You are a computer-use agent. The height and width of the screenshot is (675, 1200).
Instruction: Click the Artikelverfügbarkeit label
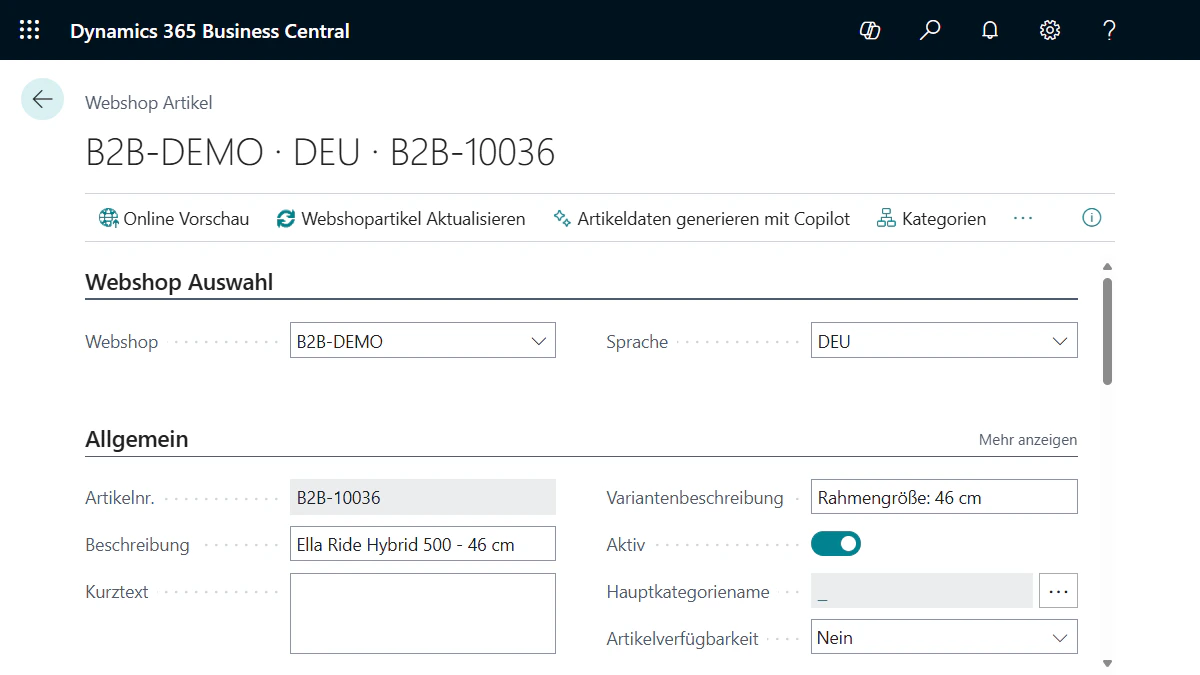[682, 638]
